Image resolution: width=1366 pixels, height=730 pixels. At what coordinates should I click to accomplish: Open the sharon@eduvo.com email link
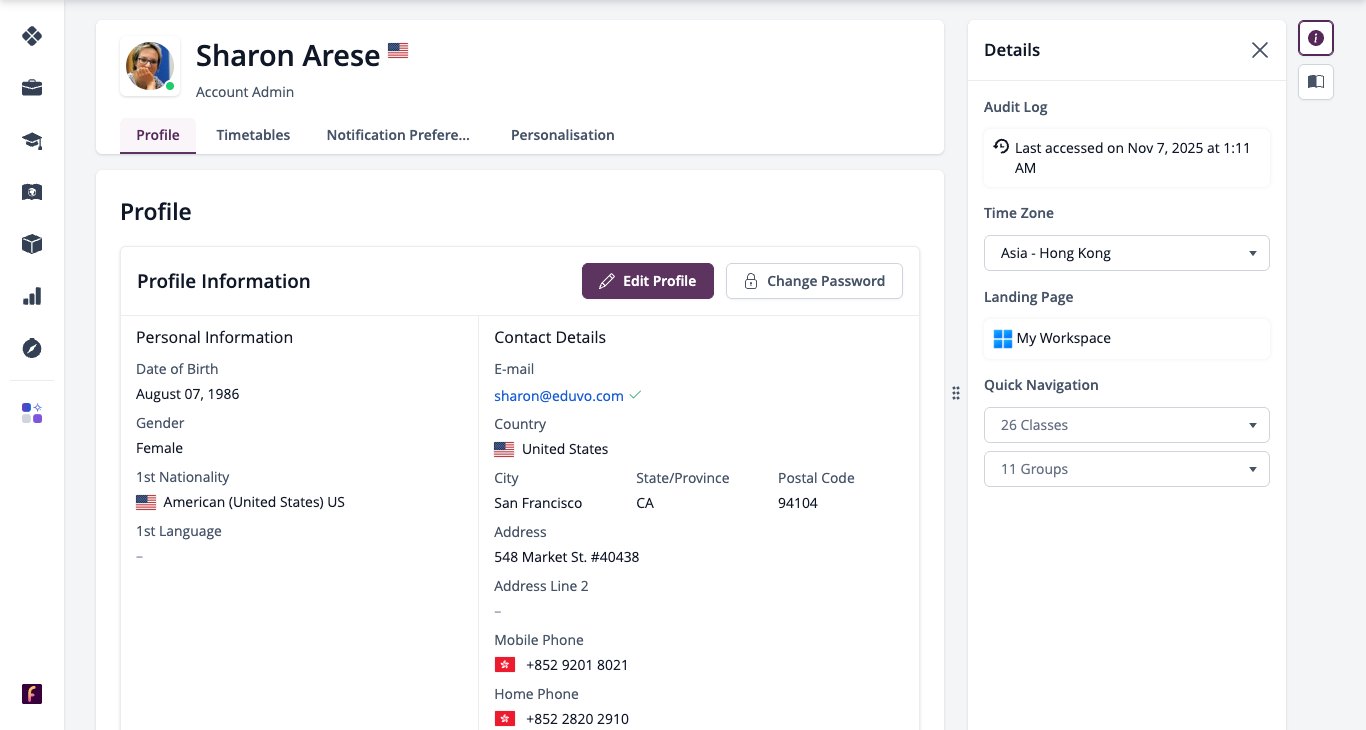559,396
